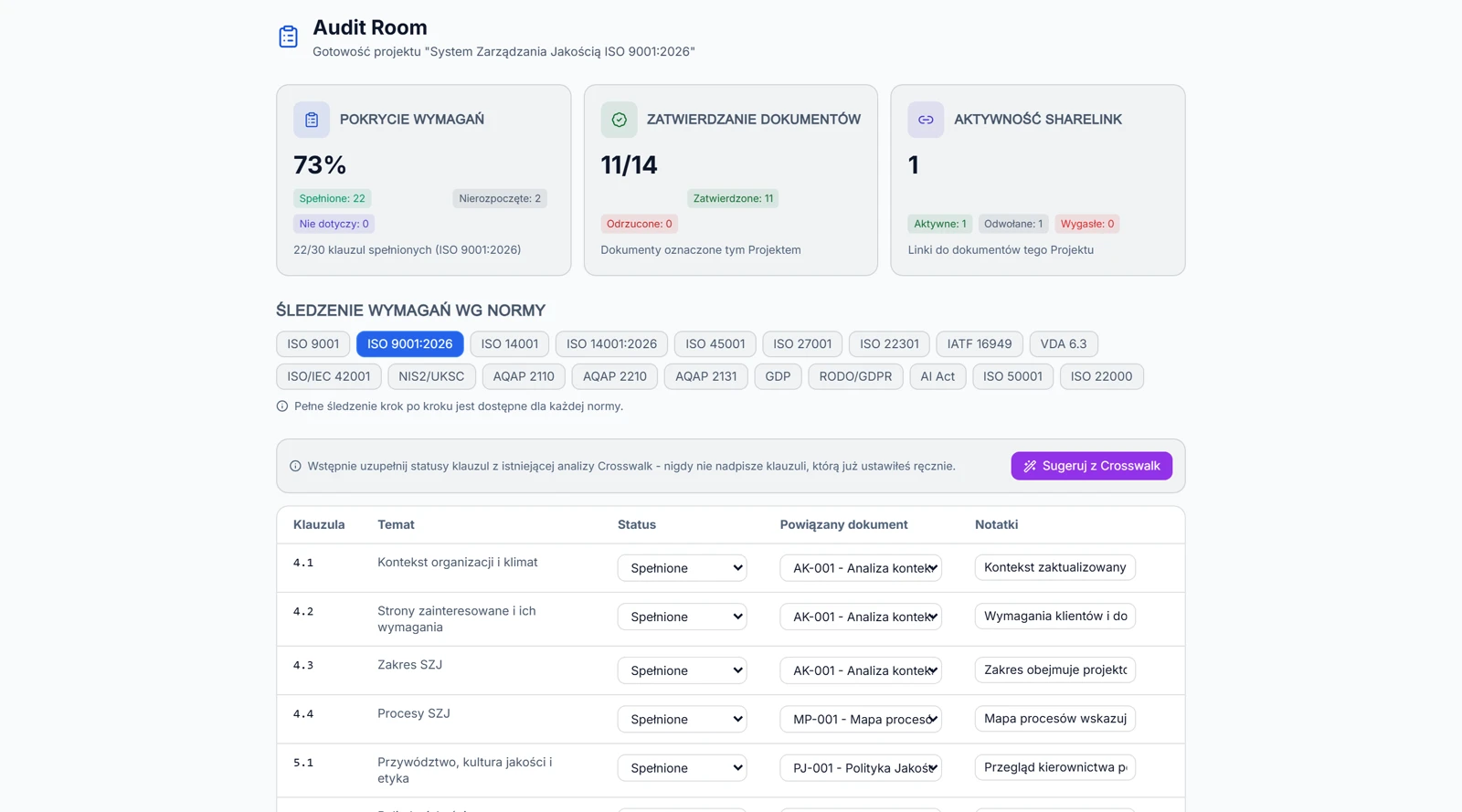This screenshot has width=1462, height=812.
Task: Switch to the ISO 14001 tab
Action: pyautogui.click(x=510, y=344)
